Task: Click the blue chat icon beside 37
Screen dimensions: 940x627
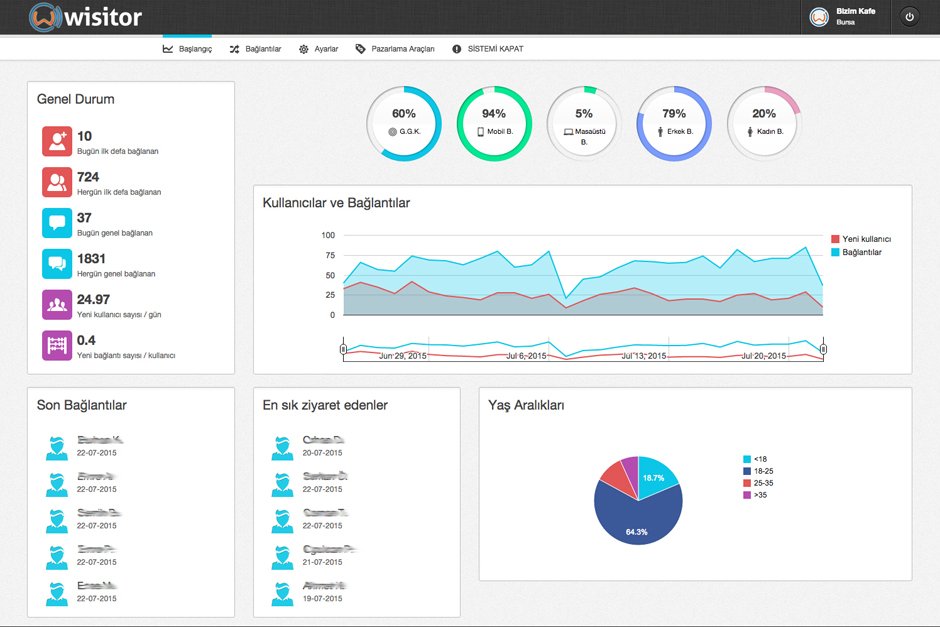Action: click(56, 223)
